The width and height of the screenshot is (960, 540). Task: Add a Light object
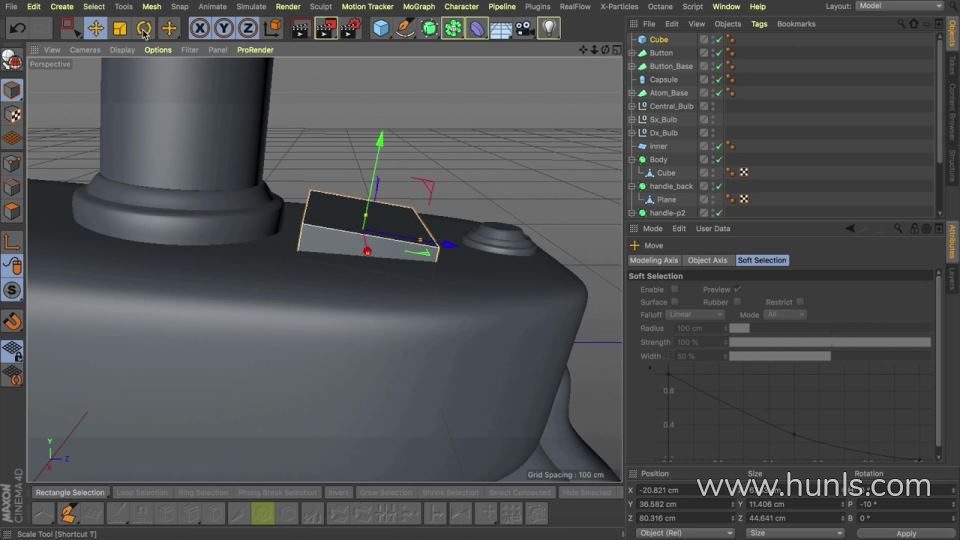[549, 28]
